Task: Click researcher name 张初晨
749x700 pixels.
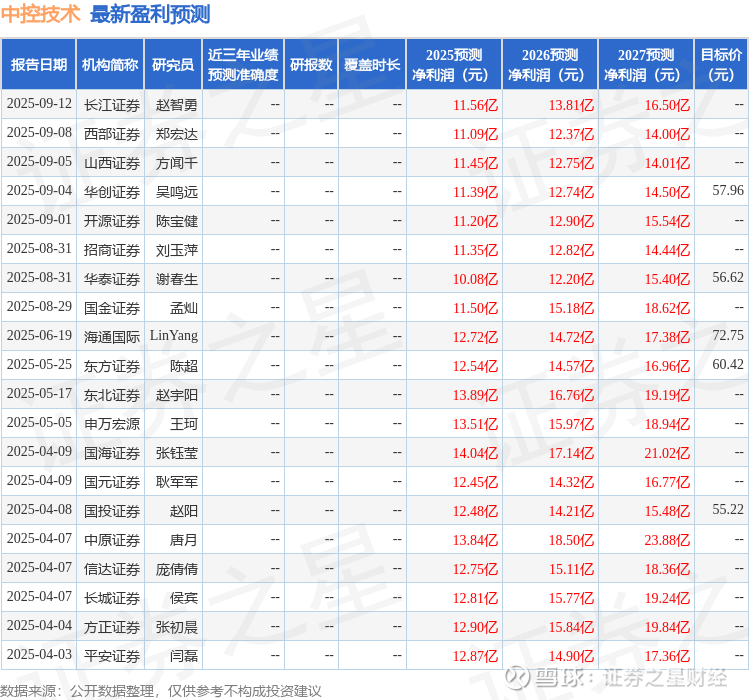Action: pos(177,627)
